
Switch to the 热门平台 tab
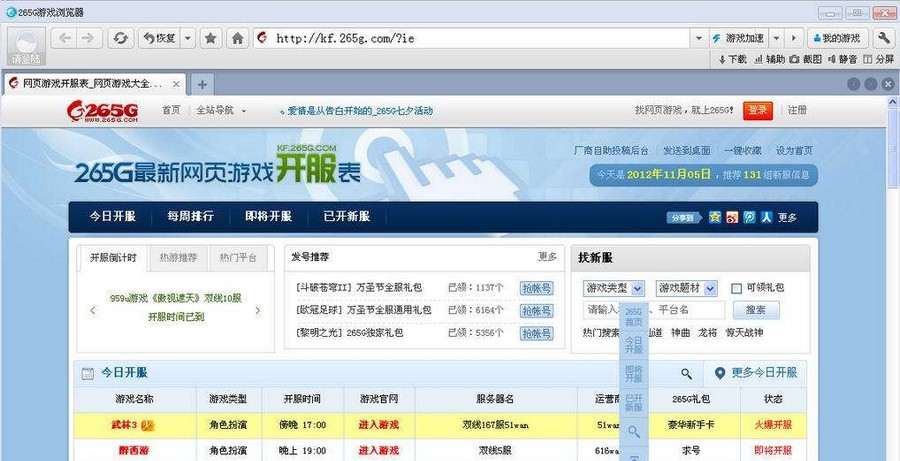tap(238, 258)
